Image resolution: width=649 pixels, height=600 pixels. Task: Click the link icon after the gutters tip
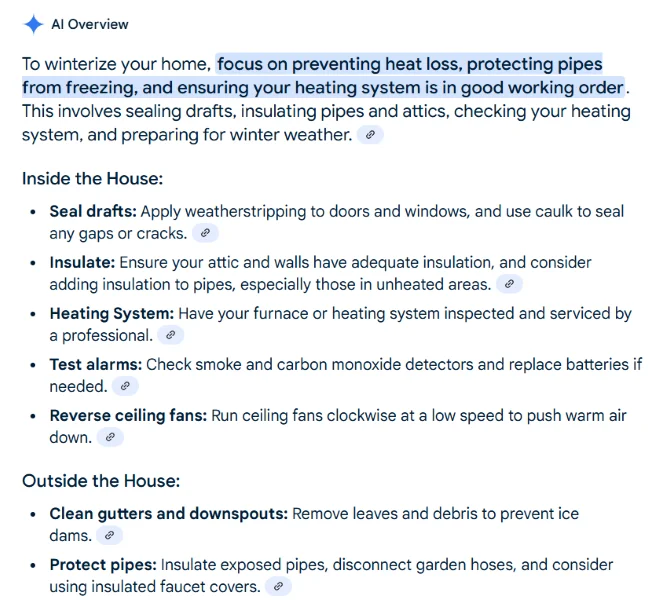point(111,535)
